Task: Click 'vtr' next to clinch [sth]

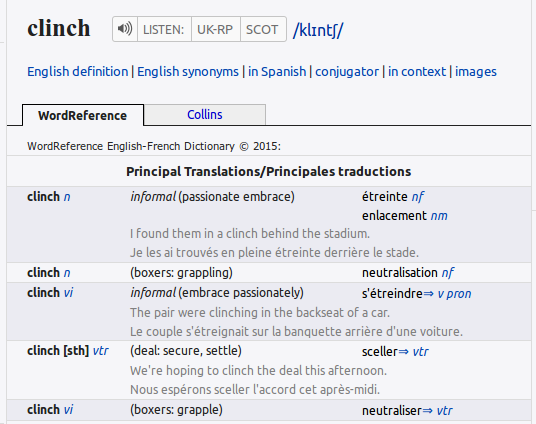Action: [100, 350]
